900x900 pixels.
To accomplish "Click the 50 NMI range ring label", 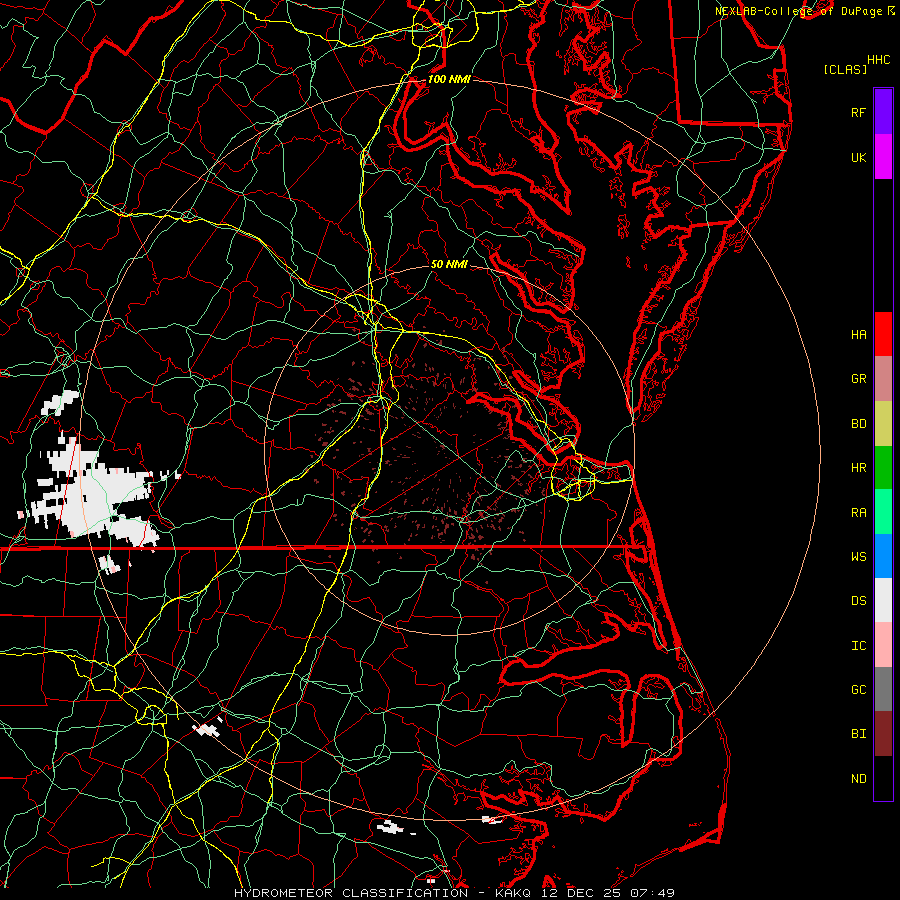I will pyautogui.click(x=449, y=264).
